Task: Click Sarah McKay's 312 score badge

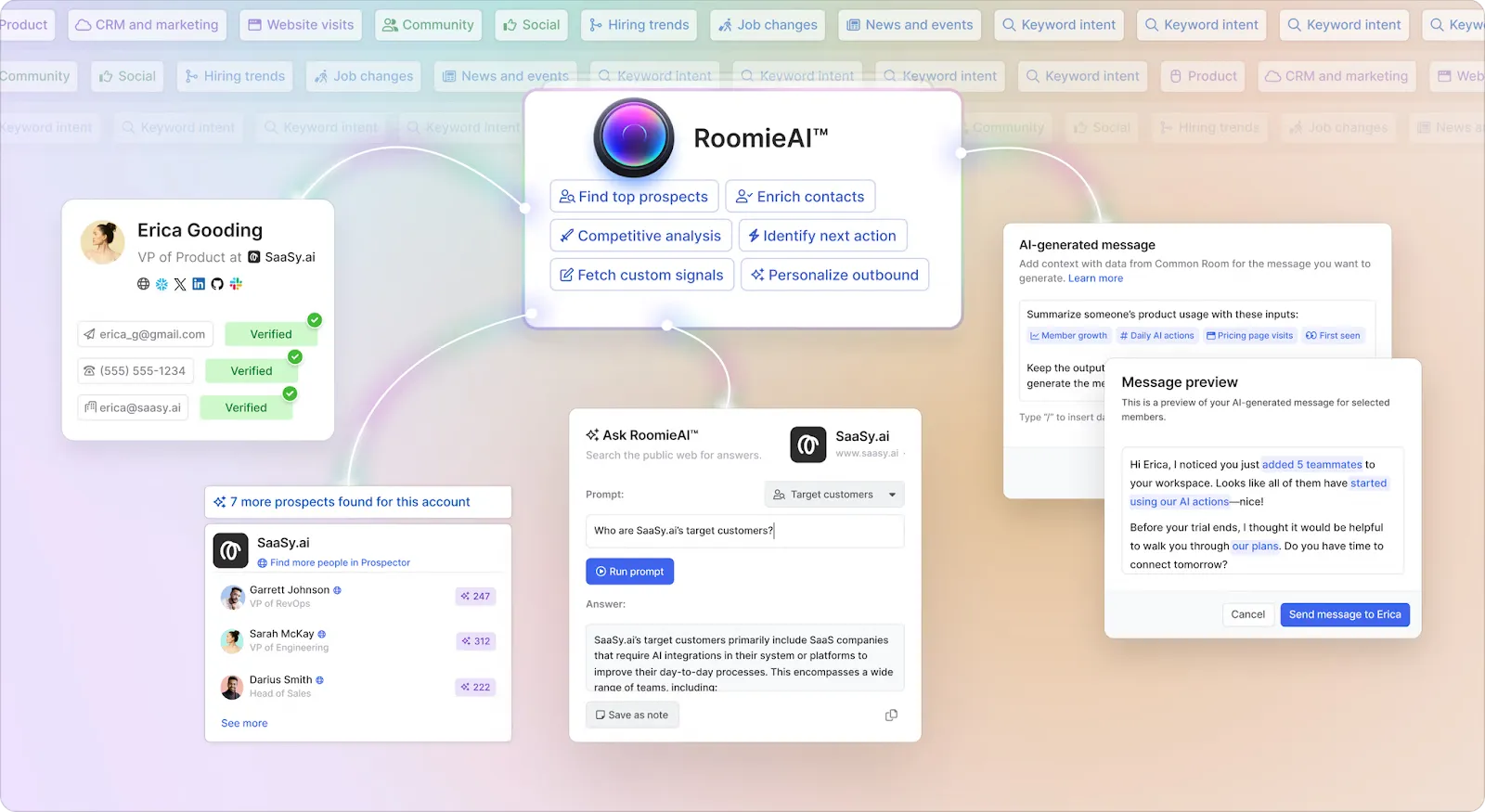Action: point(475,641)
